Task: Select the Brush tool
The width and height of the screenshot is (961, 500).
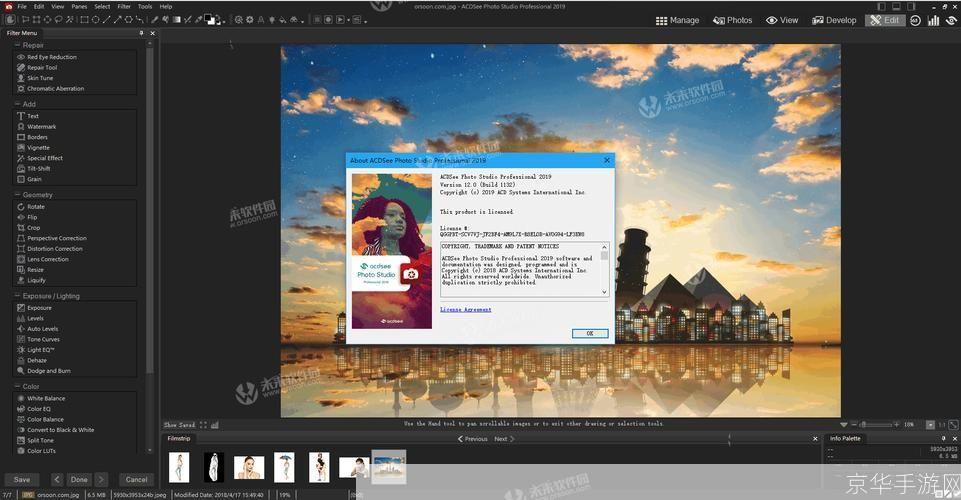Action: (x=154, y=20)
